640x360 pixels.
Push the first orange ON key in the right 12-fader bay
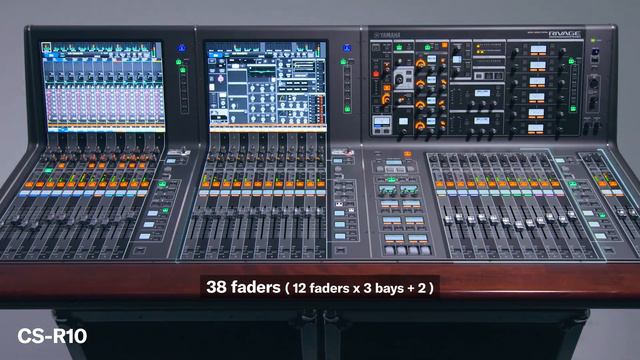tap(440, 184)
